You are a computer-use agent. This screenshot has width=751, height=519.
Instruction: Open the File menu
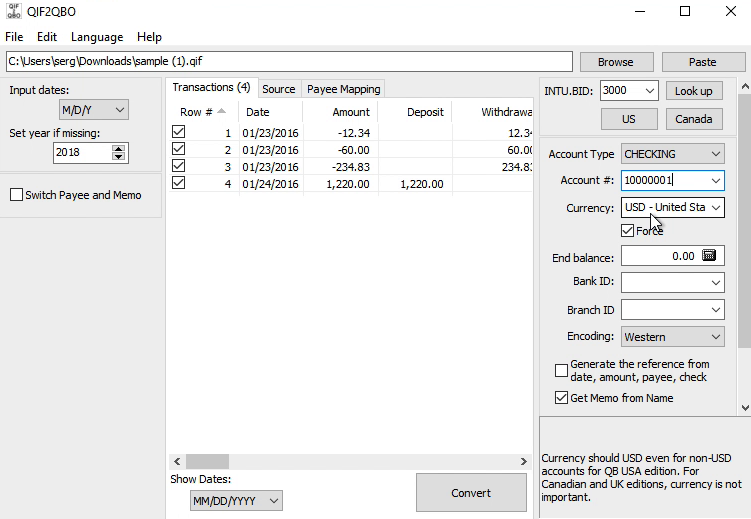point(14,37)
